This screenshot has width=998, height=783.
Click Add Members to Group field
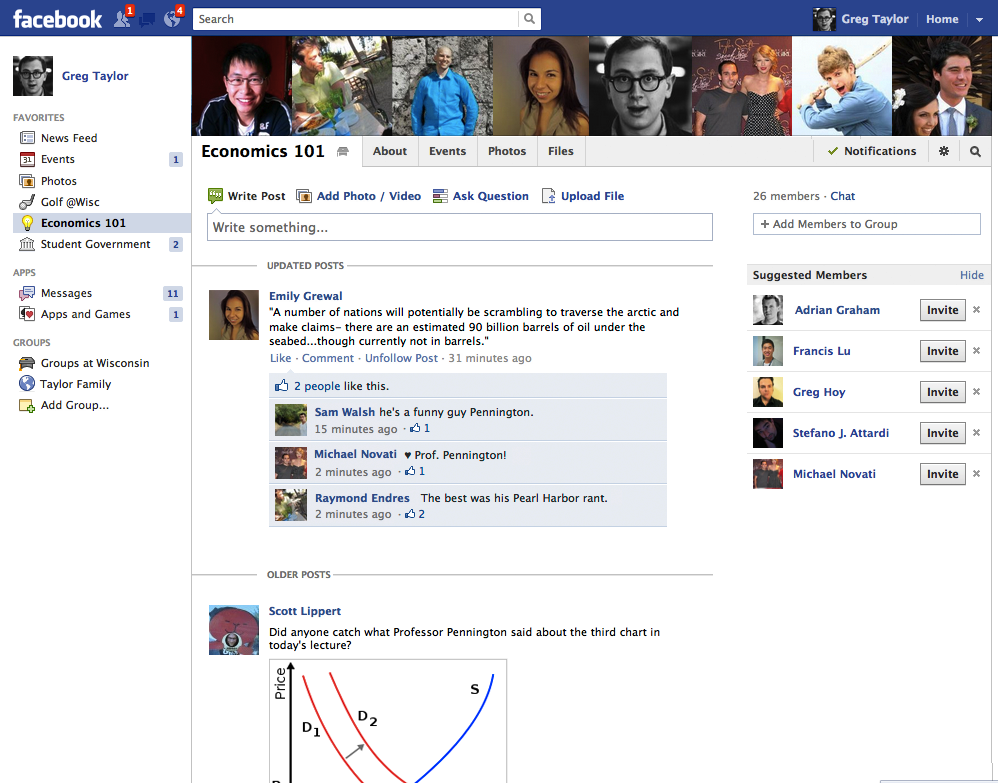click(x=866, y=224)
